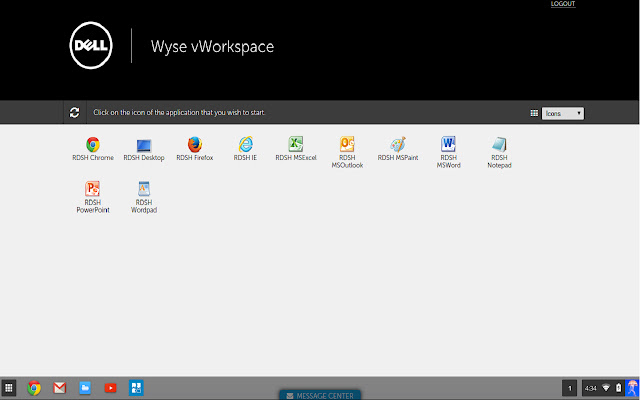Open the RDSH Desktop icon
This screenshot has height=400, width=640.
[144, 145]
